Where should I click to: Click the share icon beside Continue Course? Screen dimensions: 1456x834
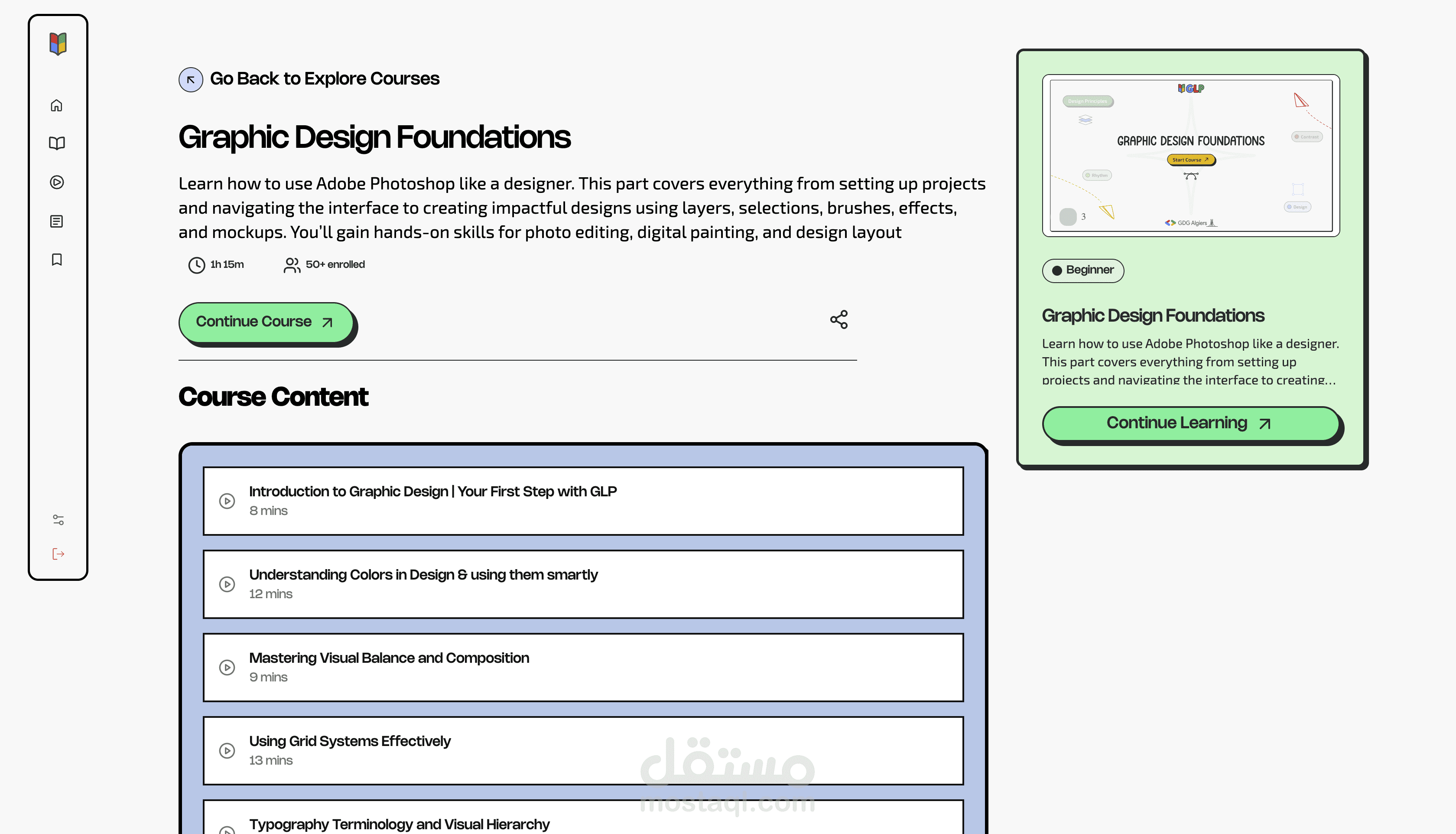[839, 319]
